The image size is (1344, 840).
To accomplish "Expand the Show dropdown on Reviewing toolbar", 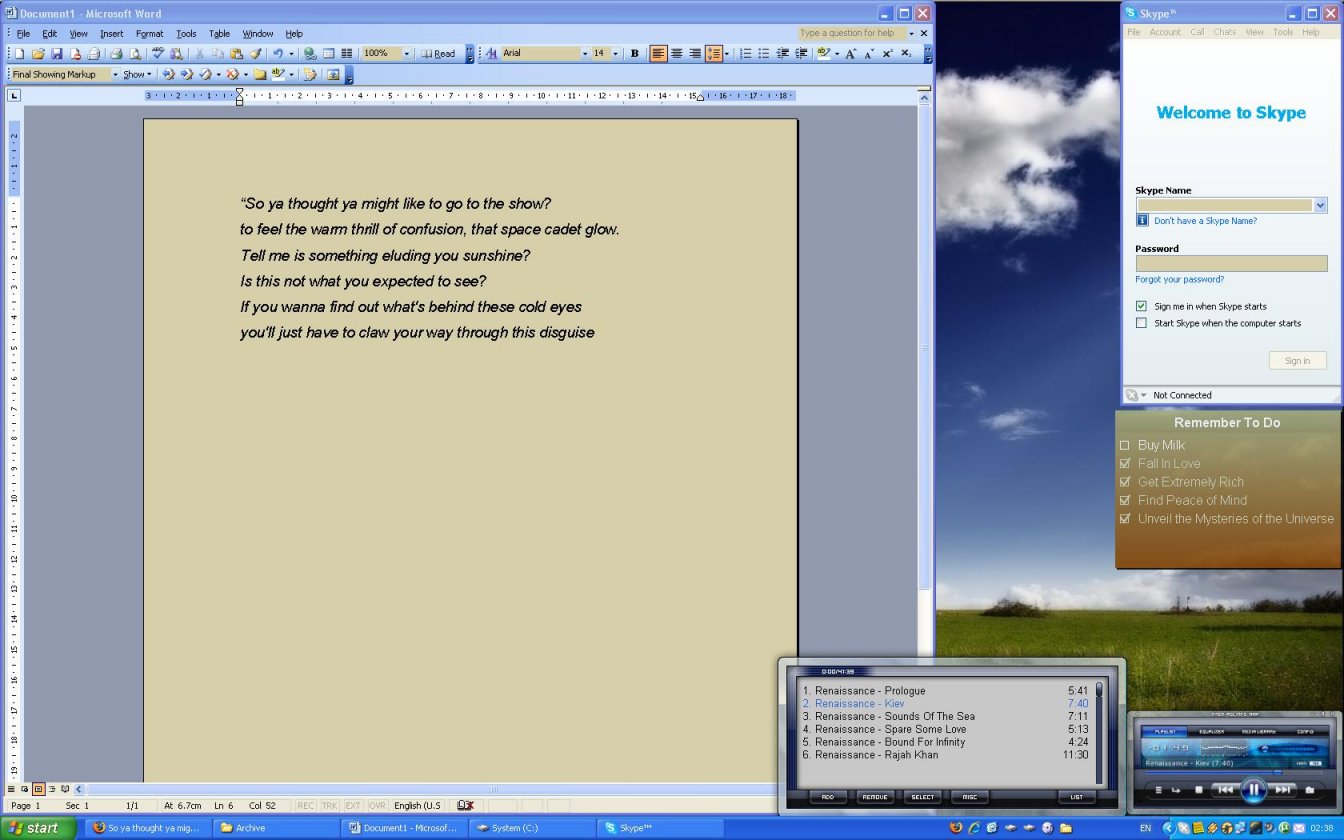I will tap(138, 75).
